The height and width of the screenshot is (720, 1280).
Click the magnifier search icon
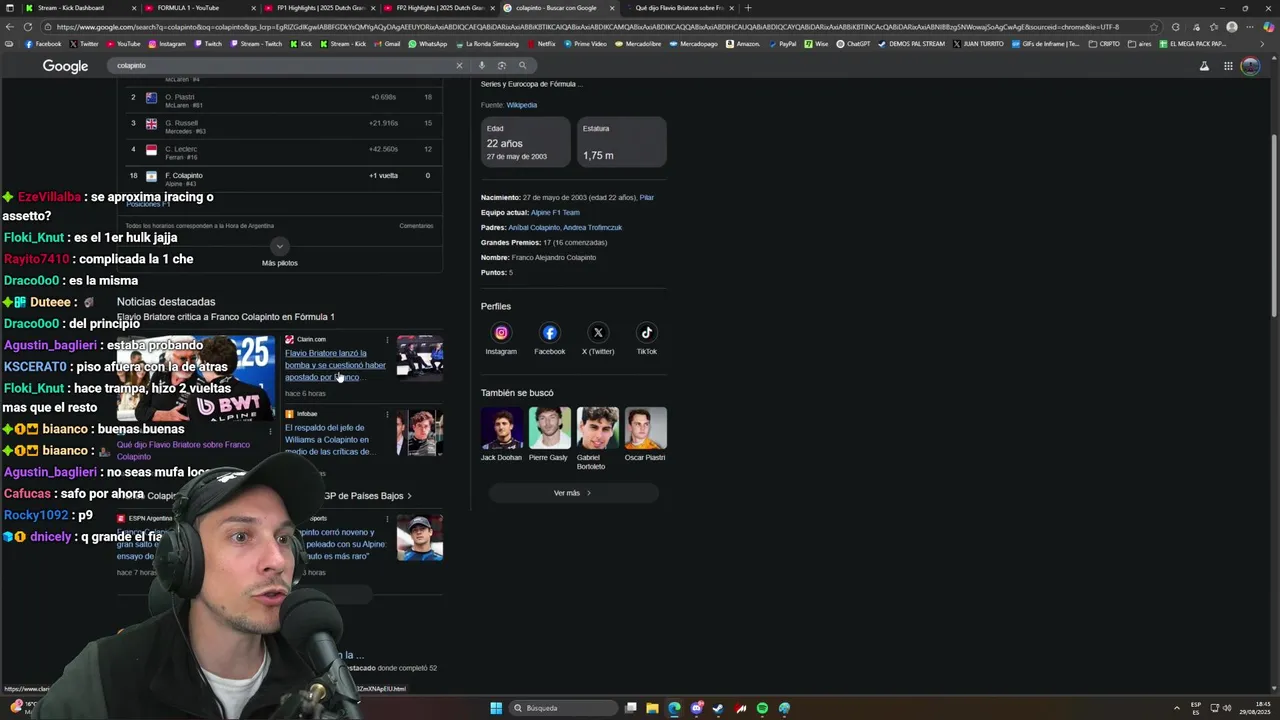click(522, 65)
